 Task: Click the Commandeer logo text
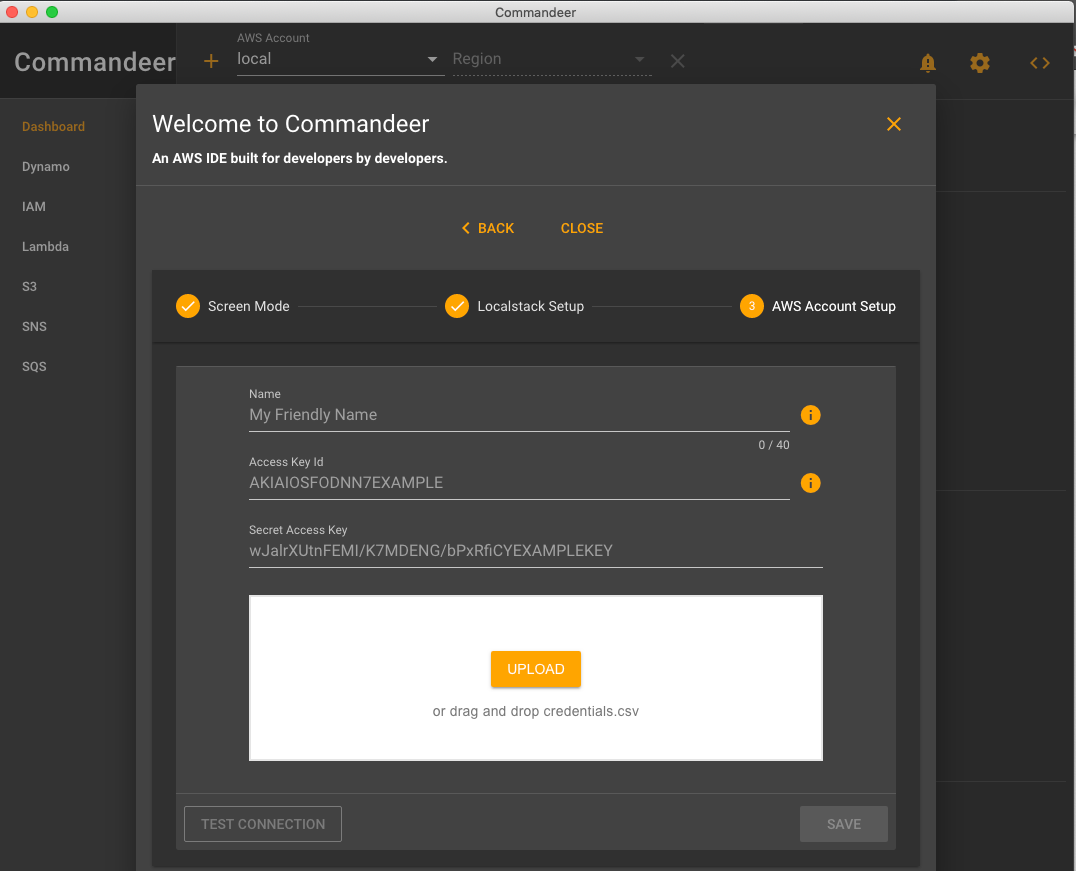coord(95,62)
